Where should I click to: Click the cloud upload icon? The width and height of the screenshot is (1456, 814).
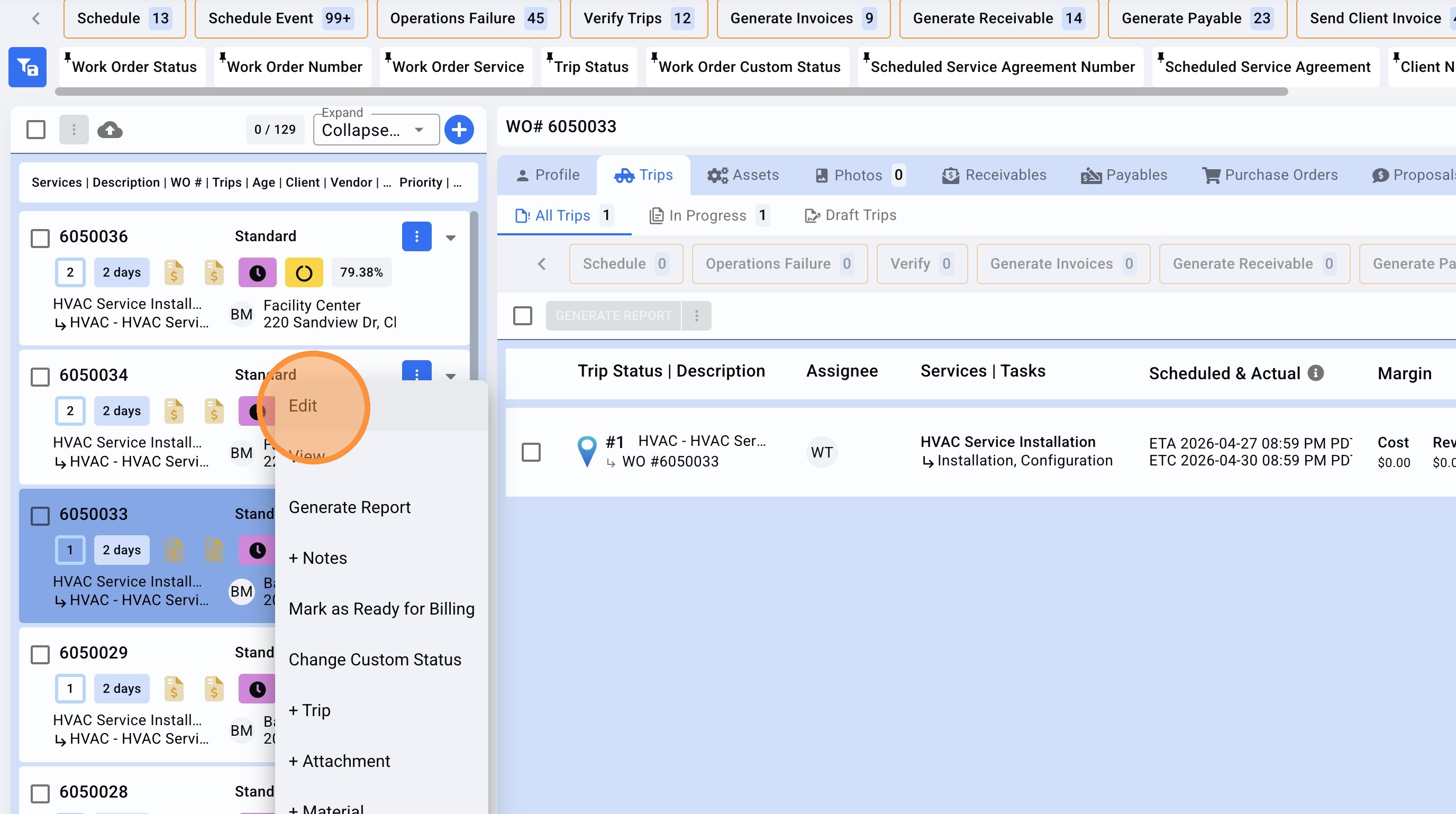[x=110, y=130]
